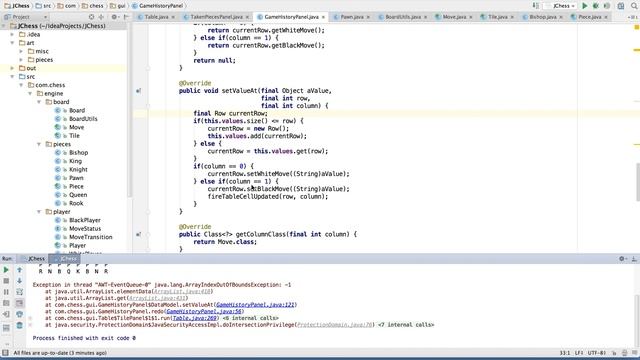640x360 pixels.
Task: Open GameHistoryPanel.java:56 stack trace link
Action: click(204, 311)
